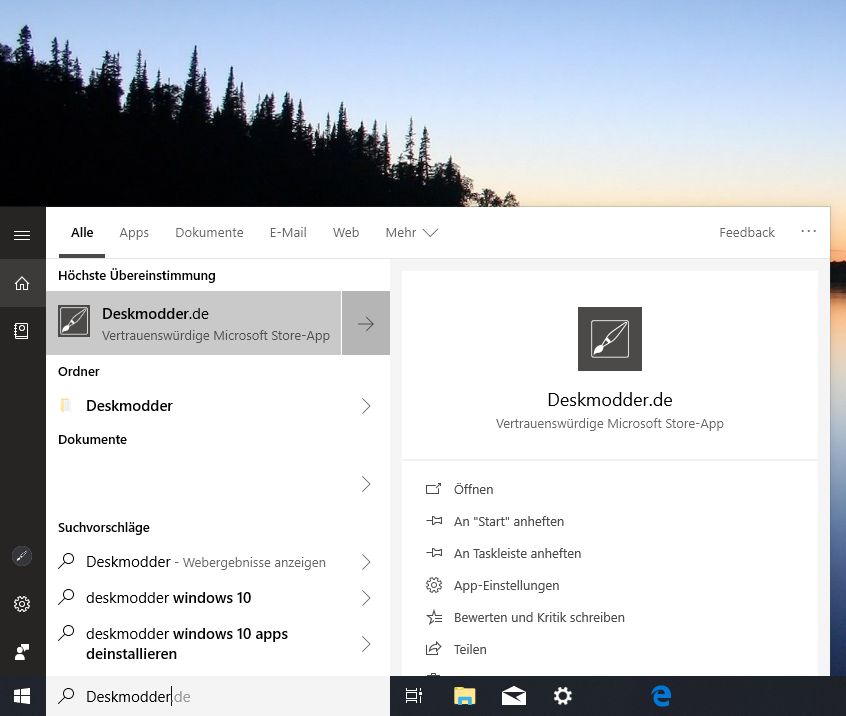The height and width of the screenshot is (716, 846).
Task: Open App-Einstellungen
Action: pos(507,585)
